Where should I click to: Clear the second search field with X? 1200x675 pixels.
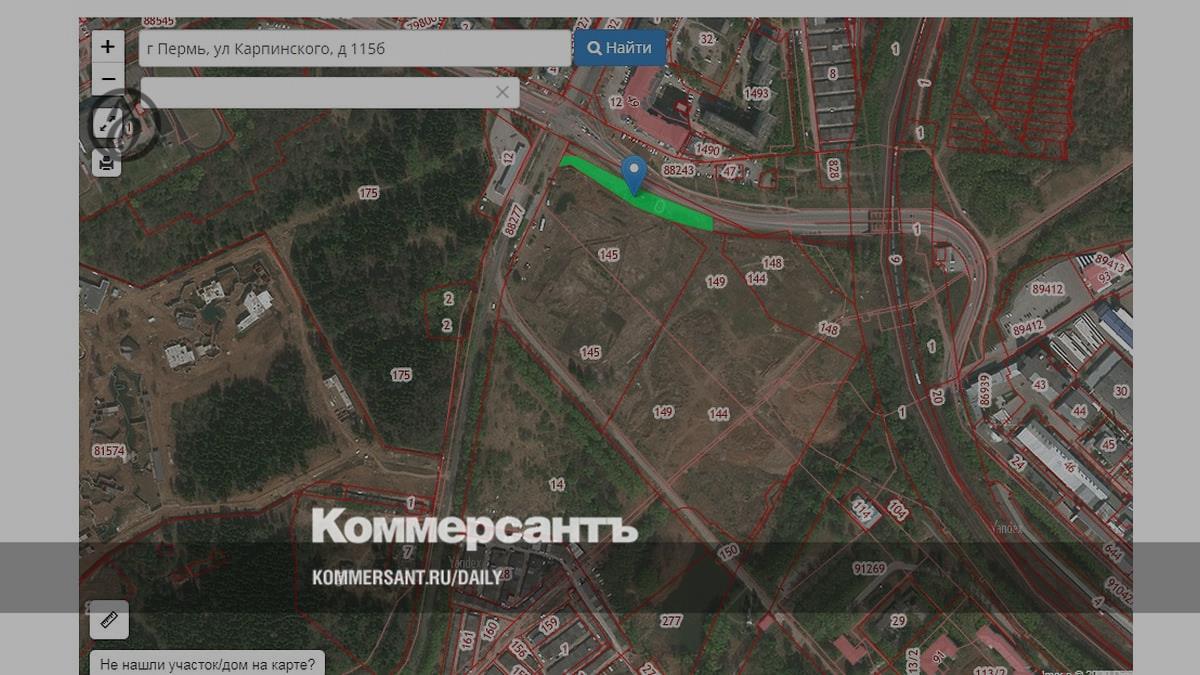pyautogui.click(x=502, y=93)
